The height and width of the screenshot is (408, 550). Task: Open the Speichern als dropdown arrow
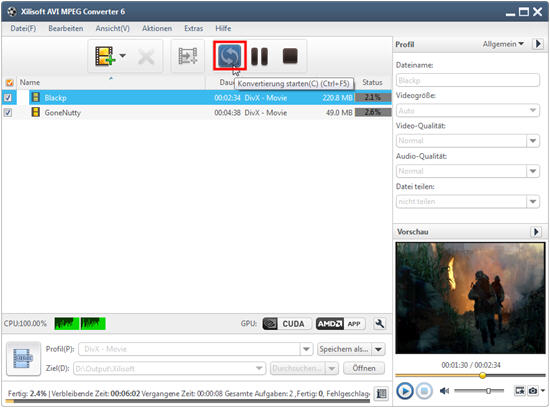click(x=378, y=349)
